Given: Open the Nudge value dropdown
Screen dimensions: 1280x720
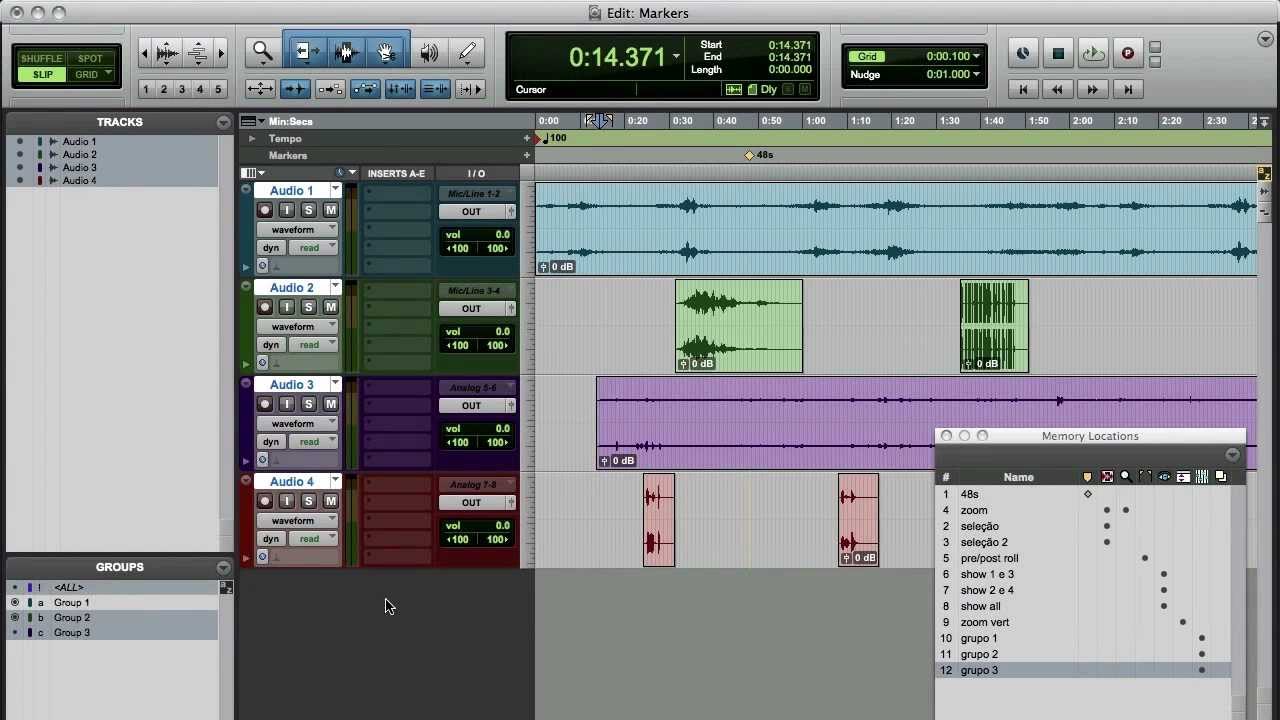Looking at the screenshot, I should pyautogui.click(x=976, y=75).
